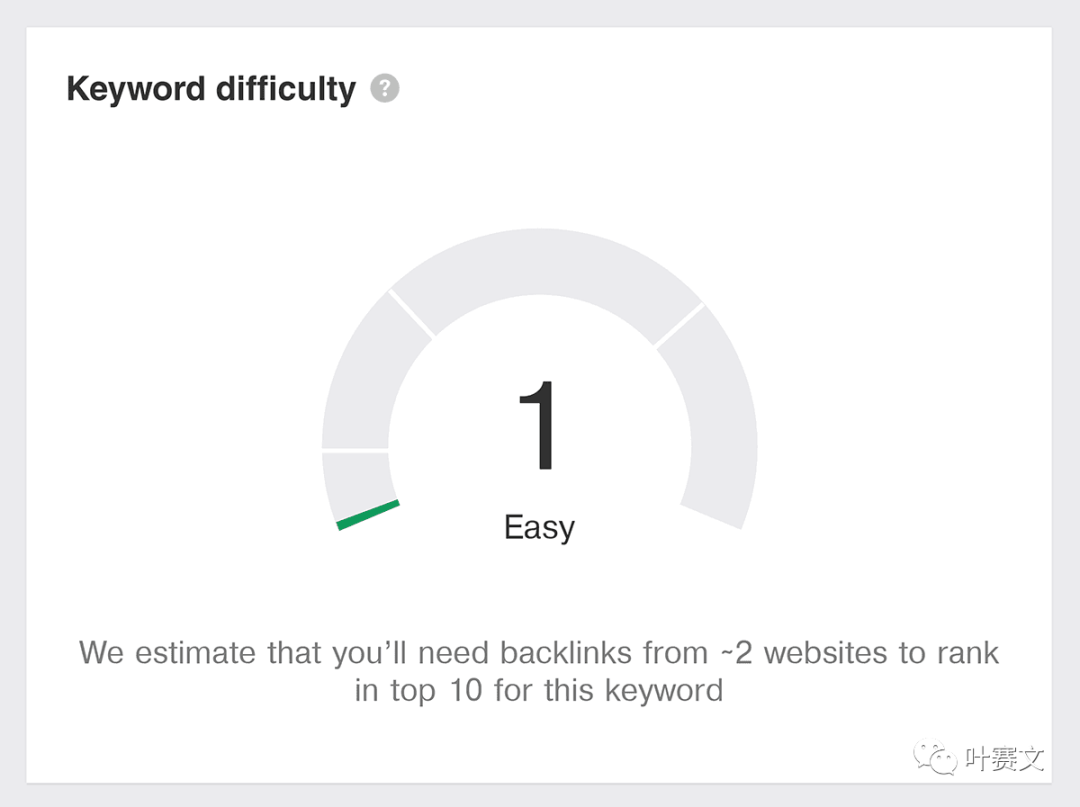The height and width of the screenshot is (807, 1080).
Task: Click the white divider between left segments
Action: (411, 313)
